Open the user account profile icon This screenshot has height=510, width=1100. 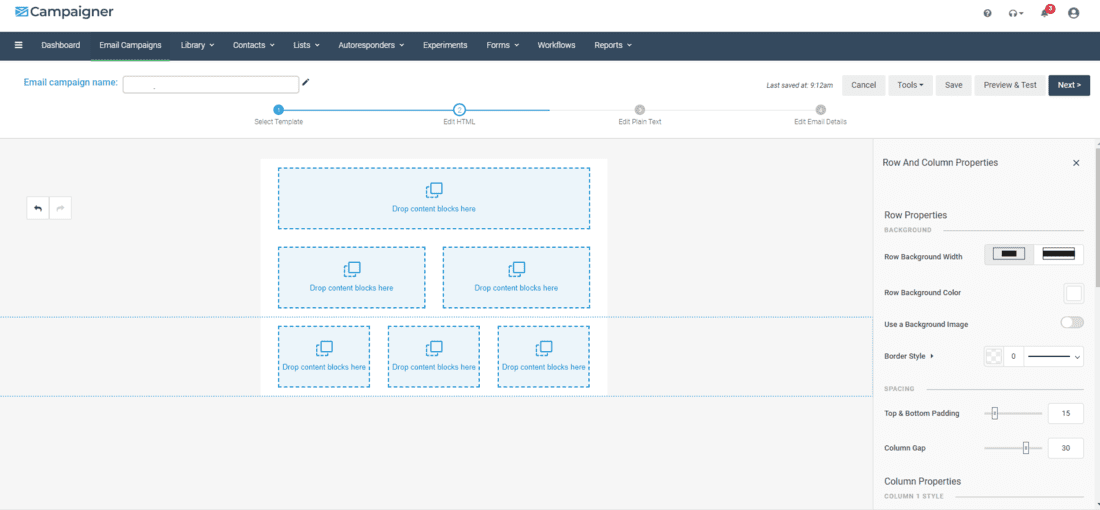1074,13
